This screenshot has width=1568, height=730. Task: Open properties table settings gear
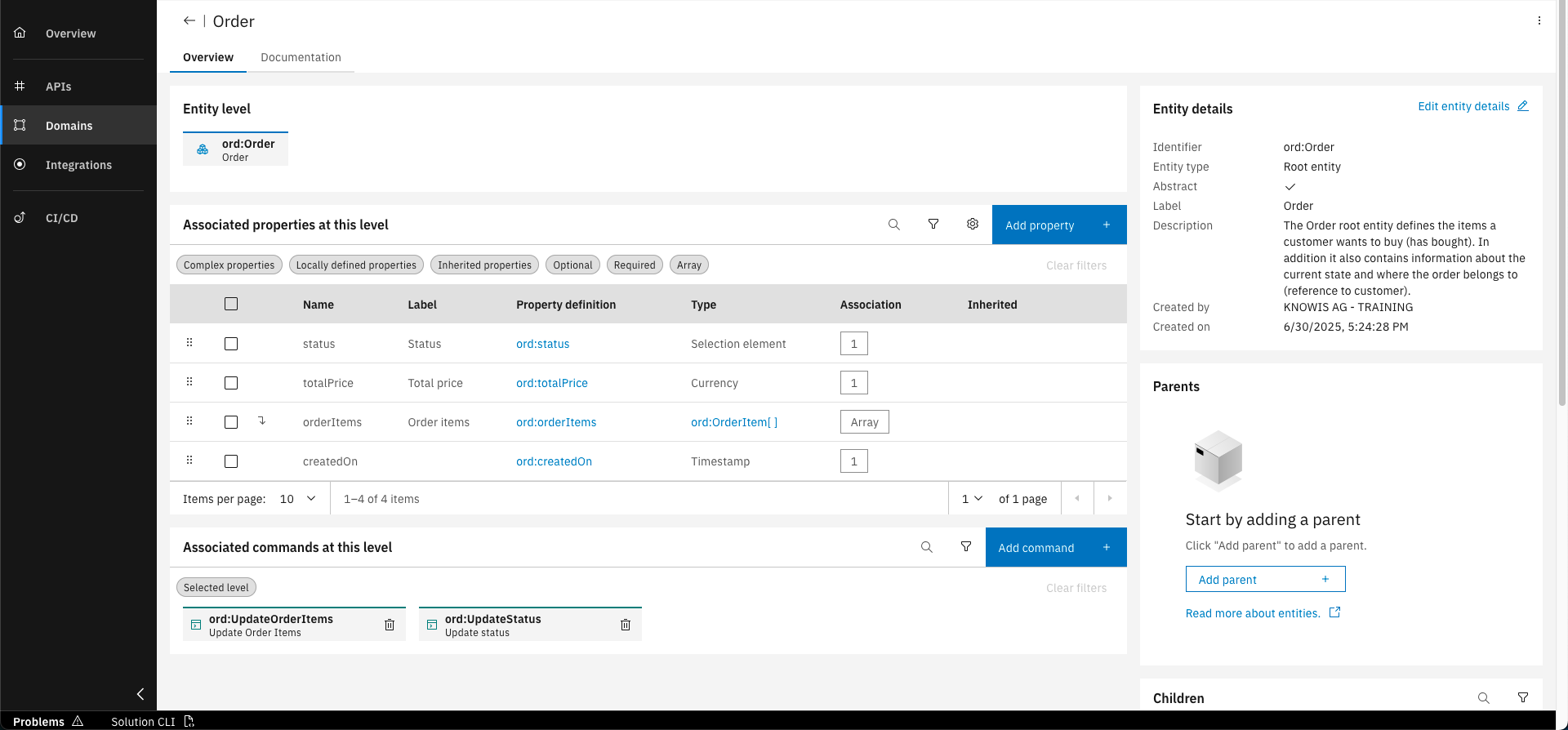click(x=972, y=225)
